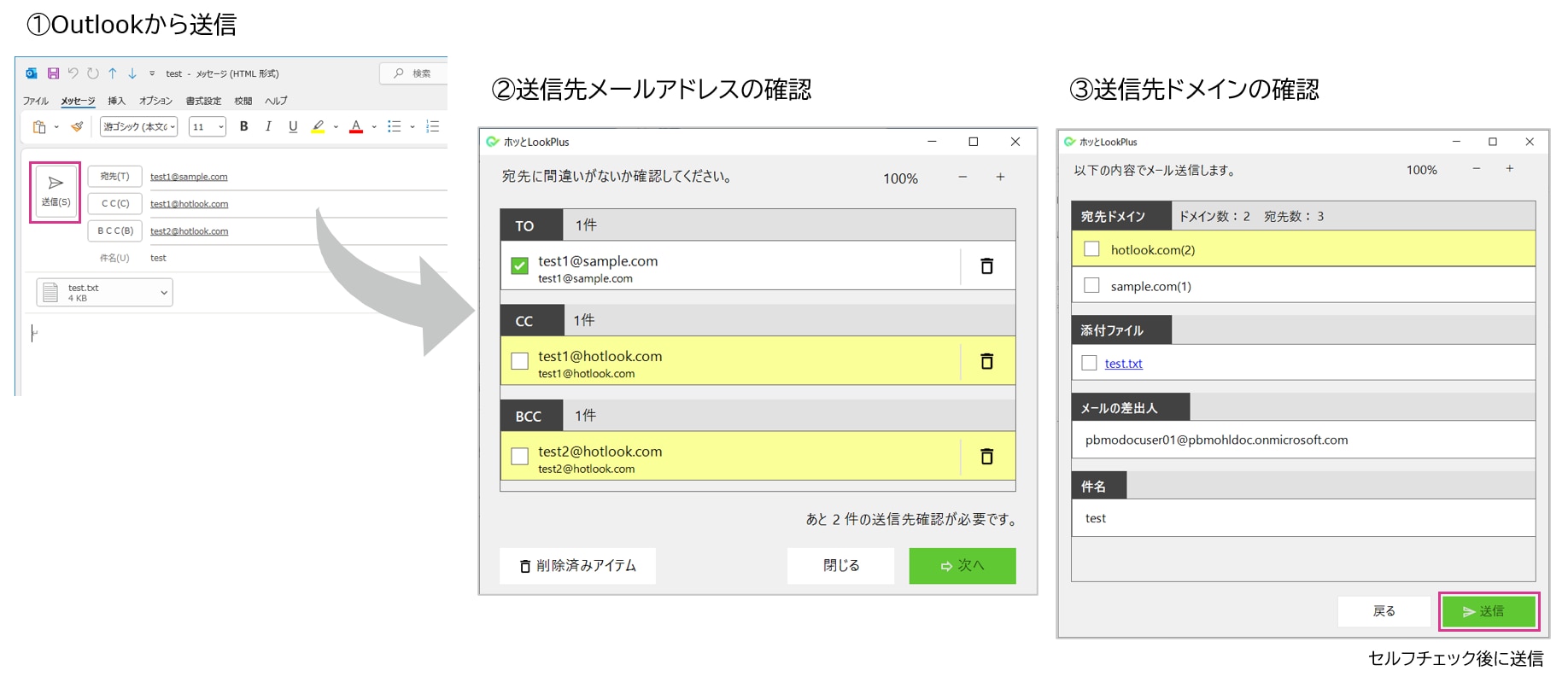Toggle italic formatting in Outlook toolbar
The height and width of the screenshot is (694, 1568).
tap(268, 126)
